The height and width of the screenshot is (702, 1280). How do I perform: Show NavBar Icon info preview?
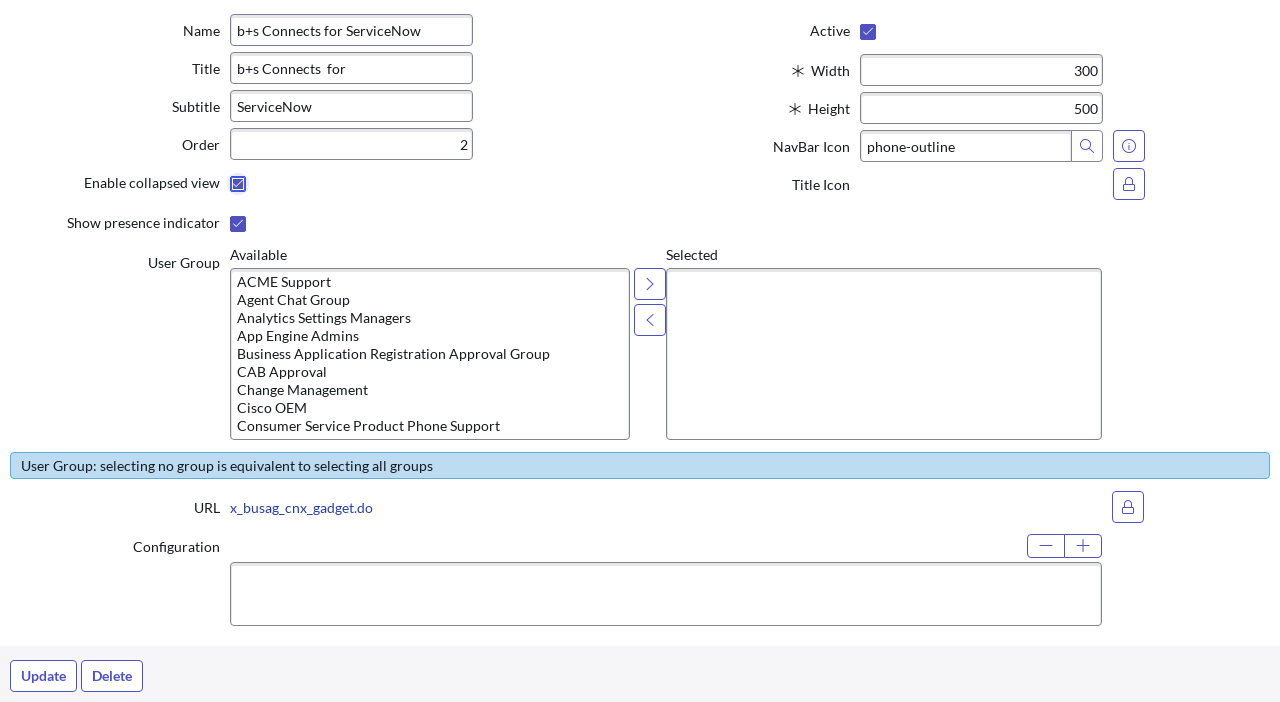[1129, 146]
